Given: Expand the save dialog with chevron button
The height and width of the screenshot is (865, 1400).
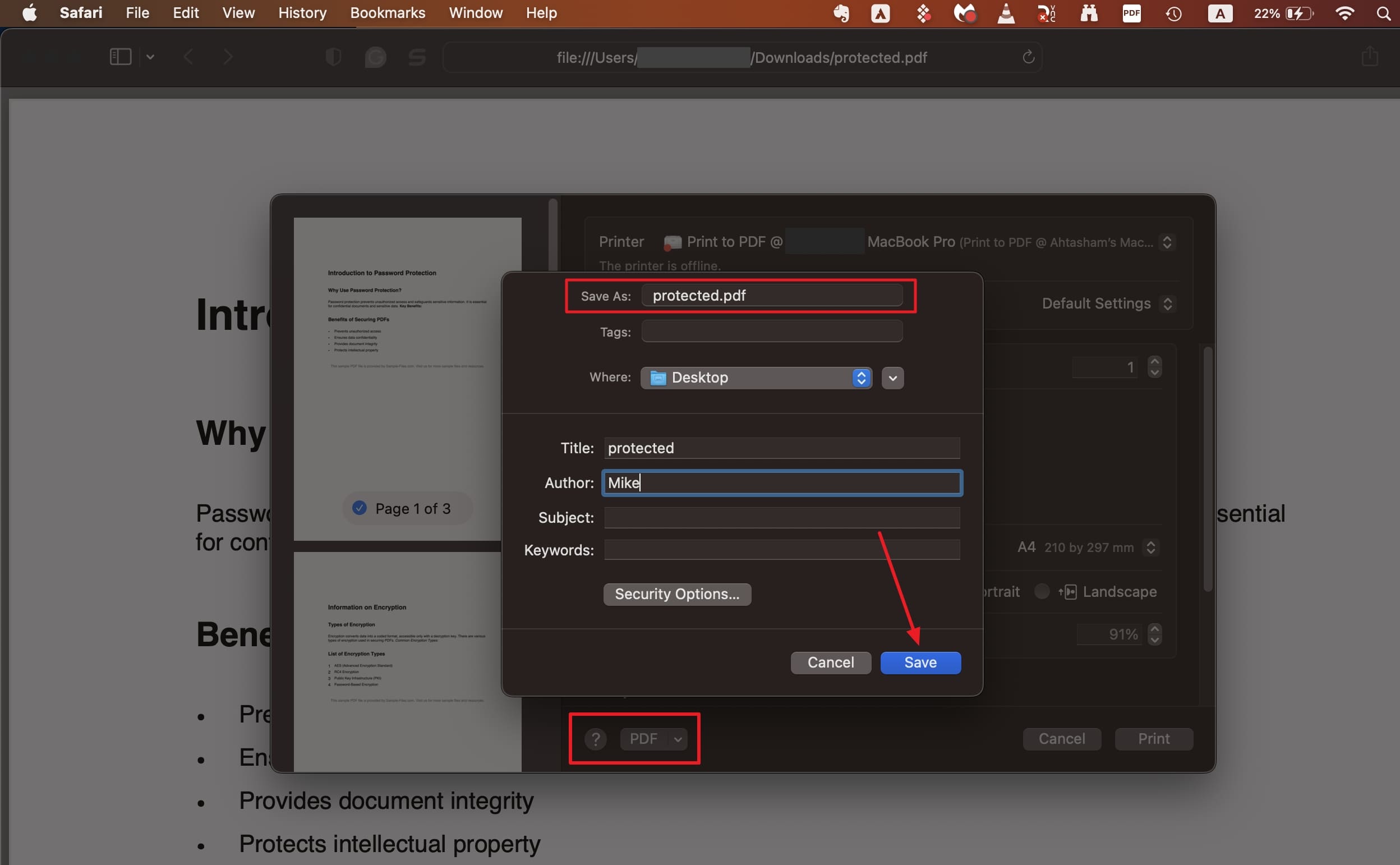Looking at the screenshot, I should 892,378.
